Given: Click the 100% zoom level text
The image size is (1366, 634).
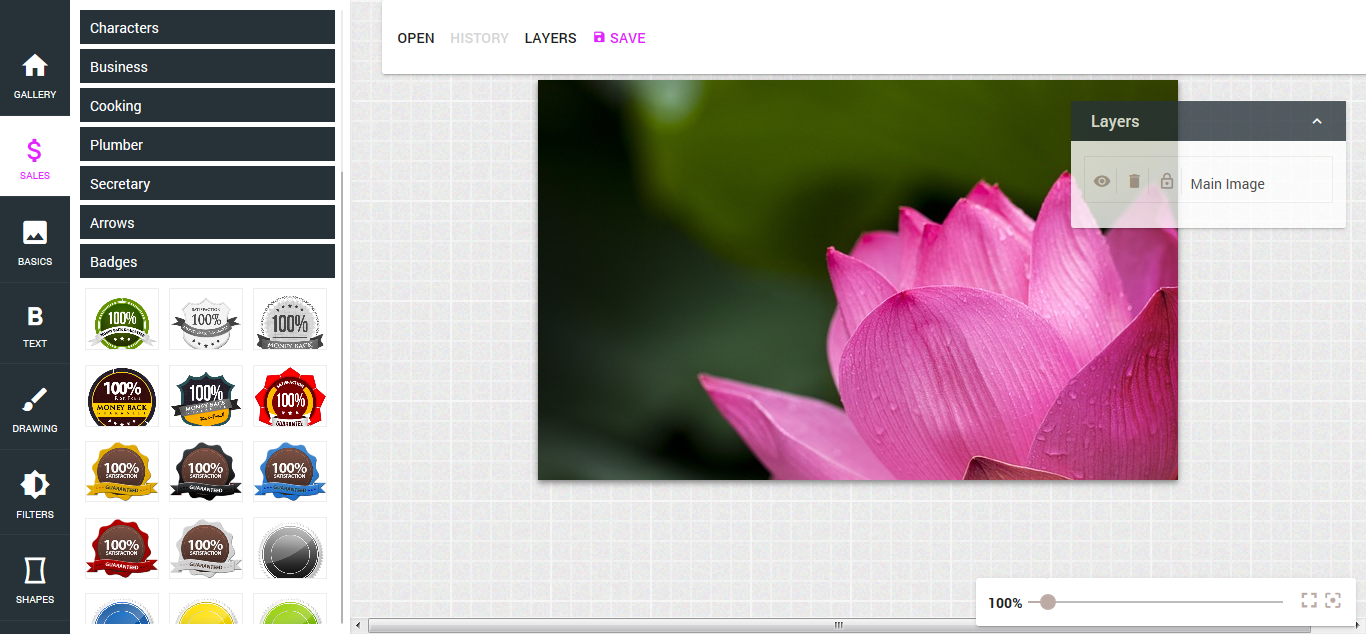Looking at the screenshot, I should pos(1005,603).
